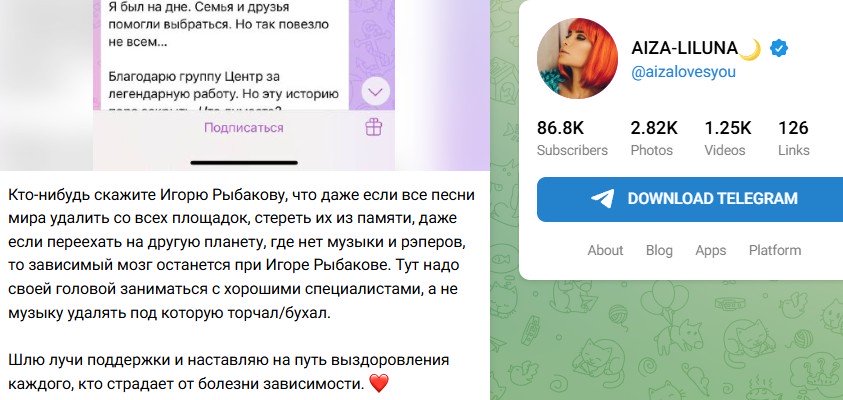Screen dimensions: 843x400
Task: Click the DOWNLOAD TELEGRAM button
Action: point(690,199)
